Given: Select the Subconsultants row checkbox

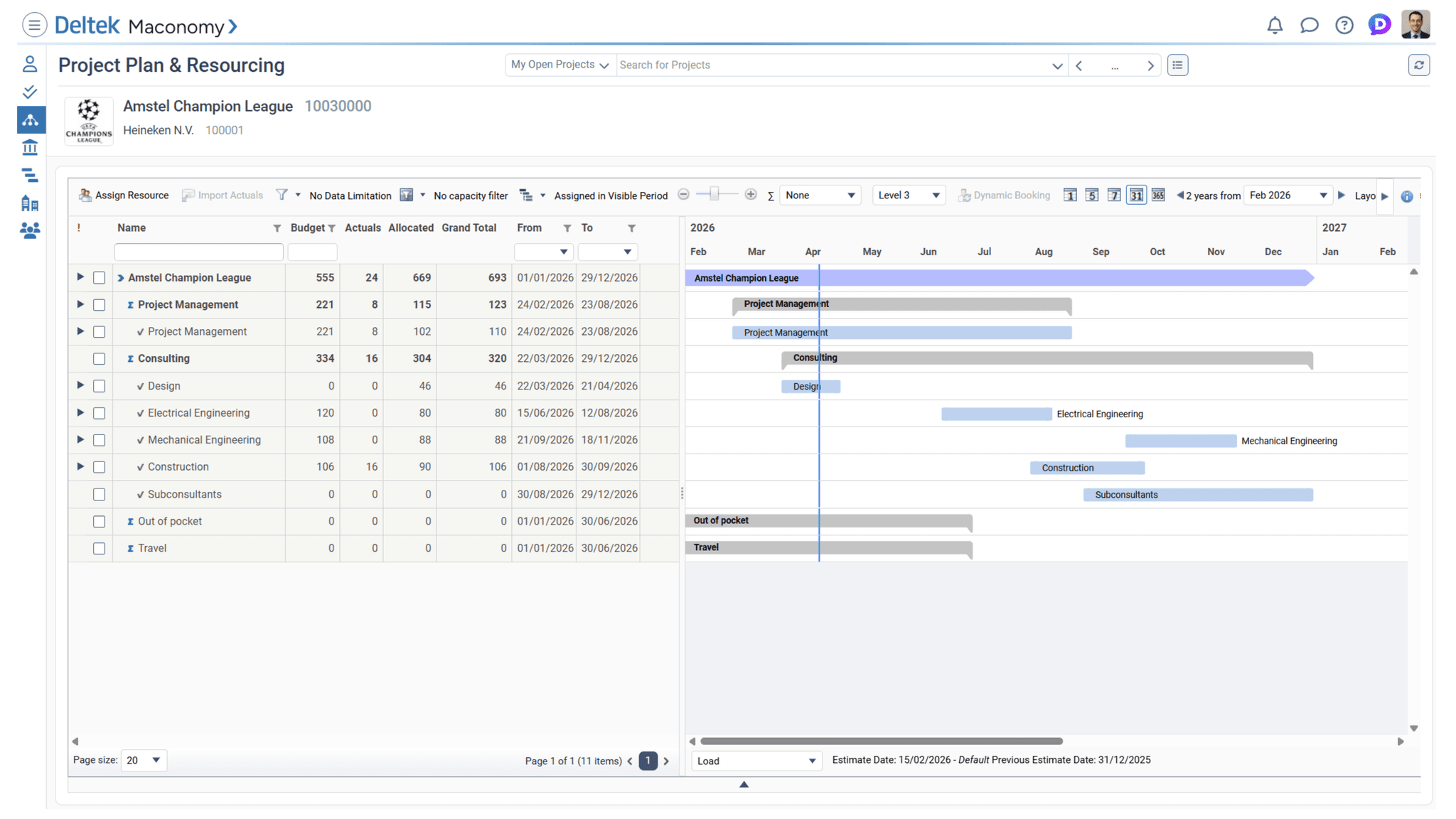Looking at the screenshot, I should tap(99, 494).
